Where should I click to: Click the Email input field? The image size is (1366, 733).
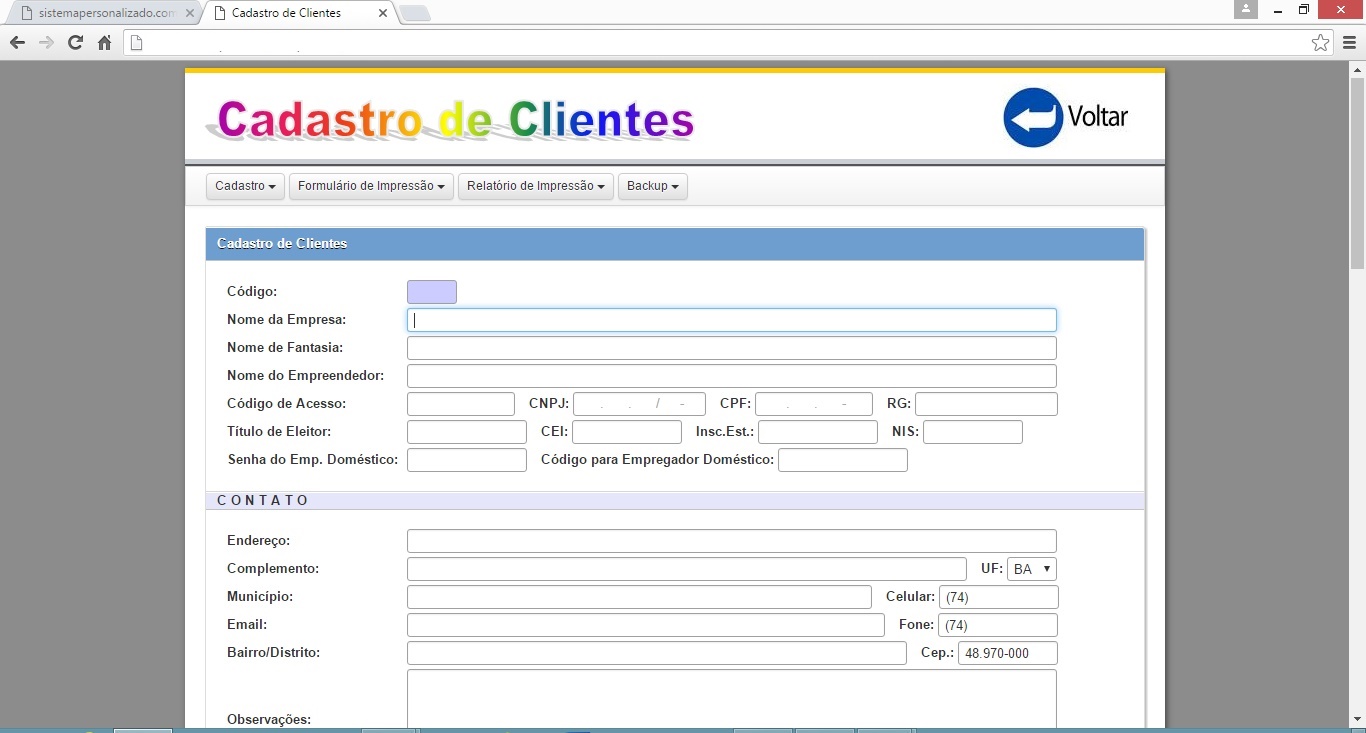pyautogui.click(x=645, y=625)
